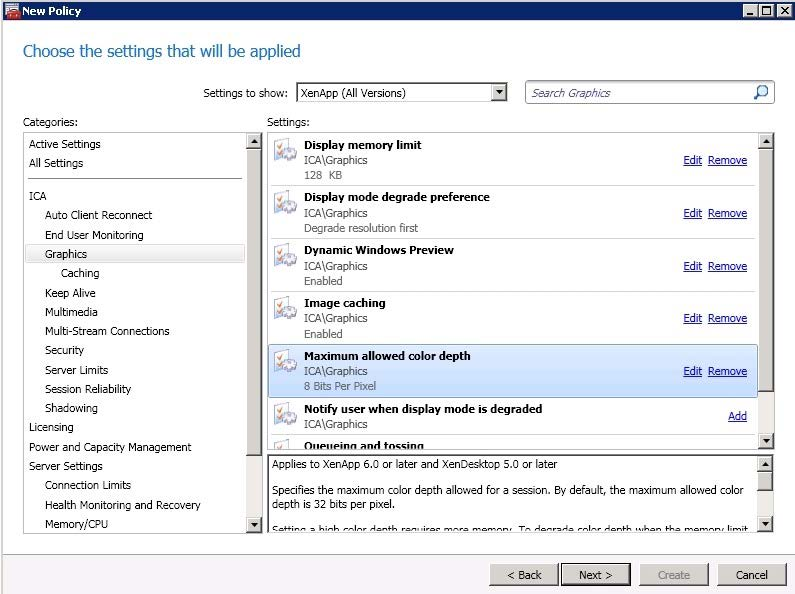Remove Display mode degrade preference

[x=727, y=213]
